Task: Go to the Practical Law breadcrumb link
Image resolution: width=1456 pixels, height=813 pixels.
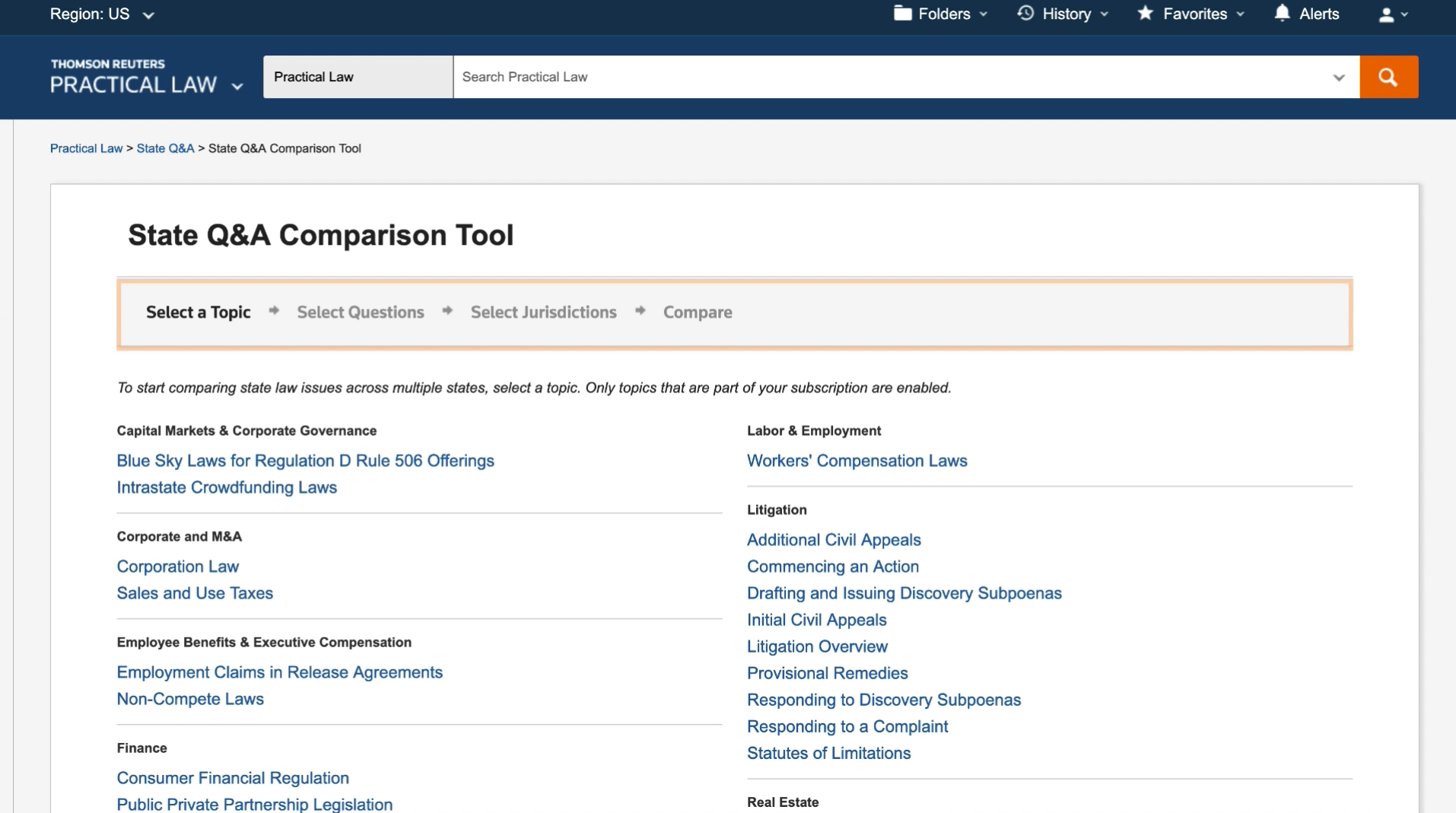Action: pos(86,148)
